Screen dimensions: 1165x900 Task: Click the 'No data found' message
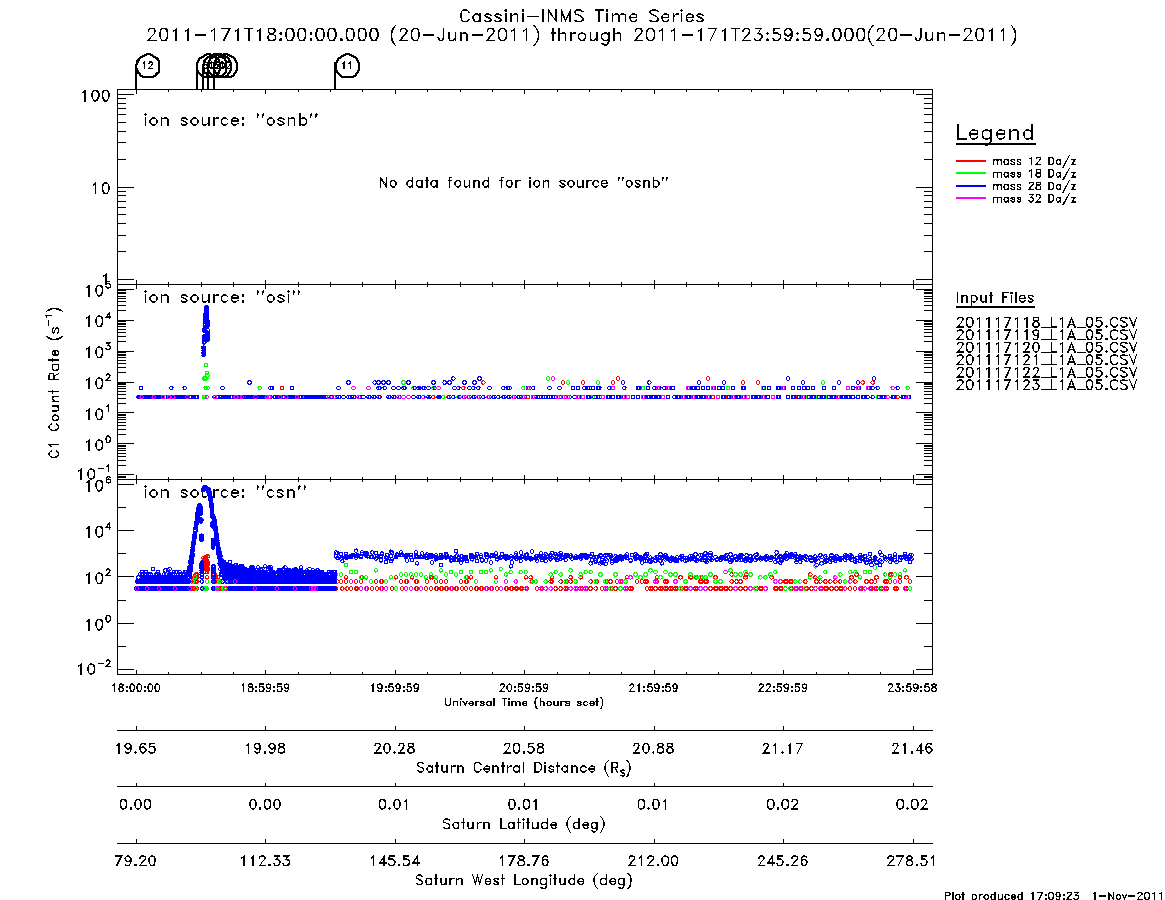[522, 183]
